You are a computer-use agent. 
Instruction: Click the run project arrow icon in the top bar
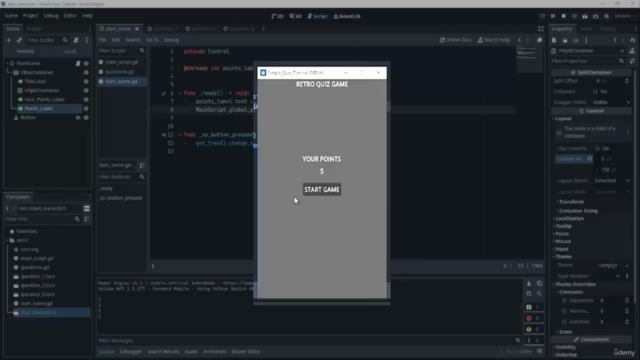tap(542, 16)
